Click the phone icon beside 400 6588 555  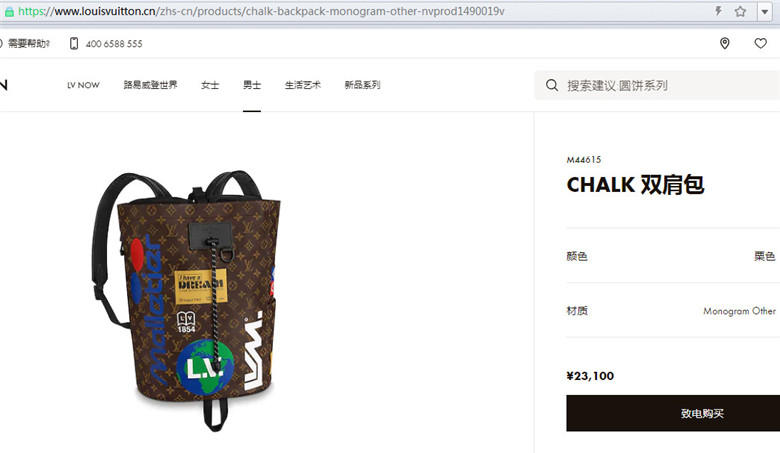click(x=74, y=43)
